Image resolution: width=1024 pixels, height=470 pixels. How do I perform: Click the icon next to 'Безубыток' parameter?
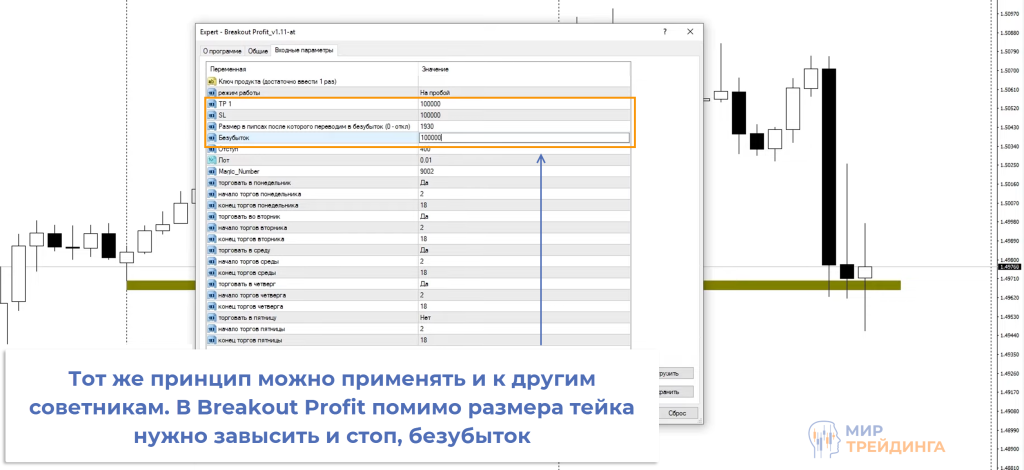point(212,138)
